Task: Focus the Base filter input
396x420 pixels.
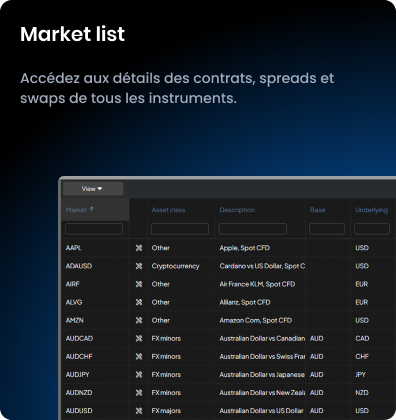Action: pyautogui.click(x=327, y=229)
